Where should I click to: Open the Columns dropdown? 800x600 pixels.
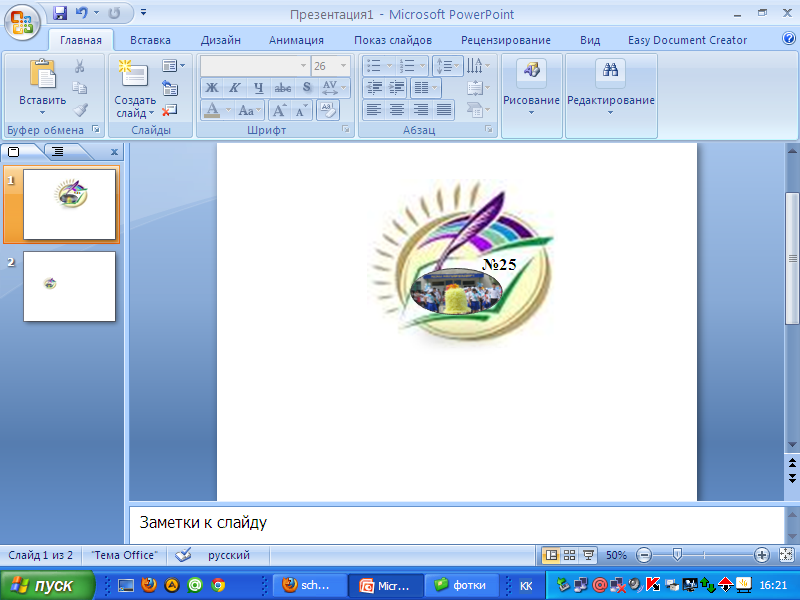coord(426,88)
